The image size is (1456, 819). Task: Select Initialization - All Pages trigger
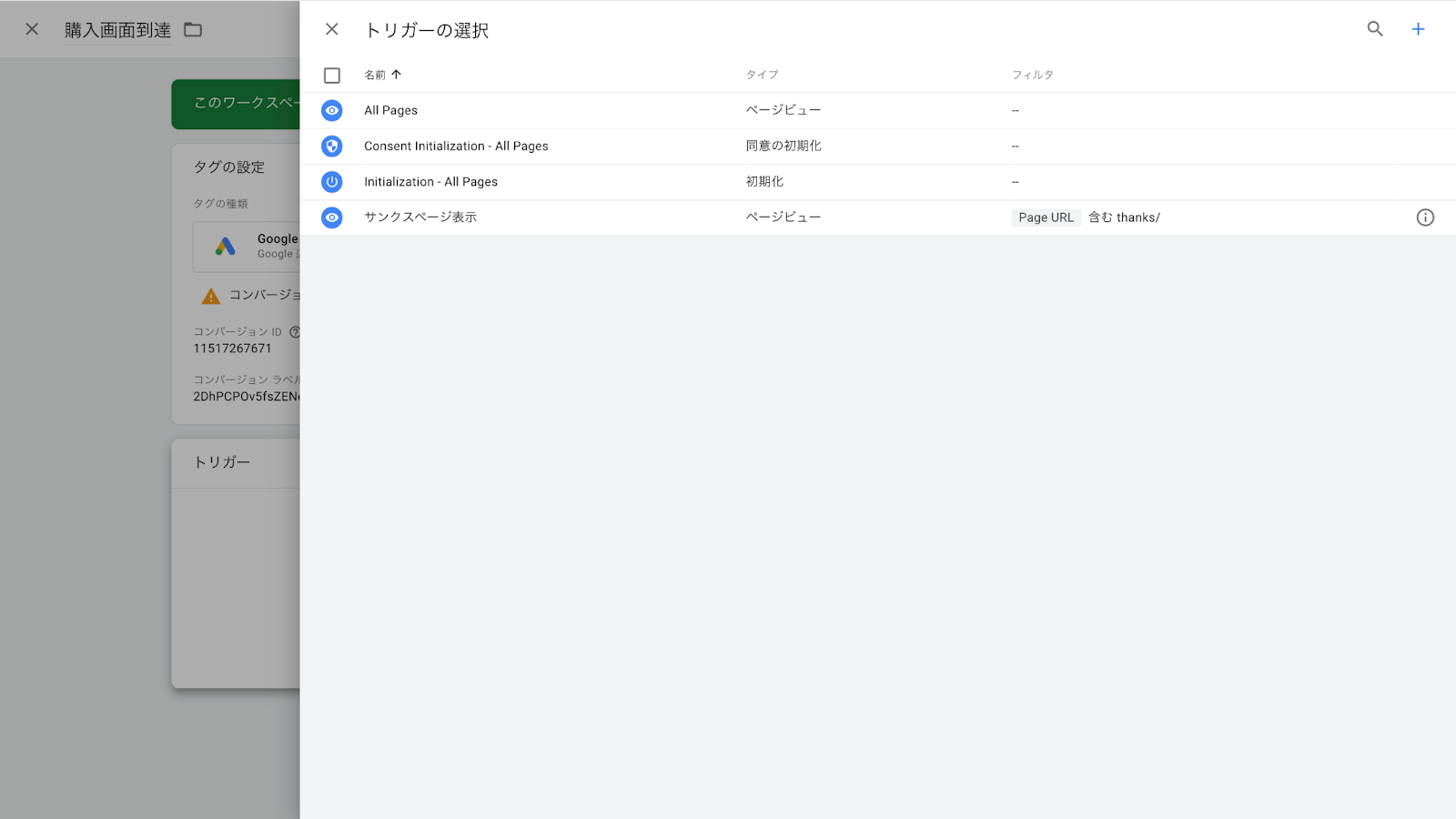pyautogui.click(x=878, y=182)
